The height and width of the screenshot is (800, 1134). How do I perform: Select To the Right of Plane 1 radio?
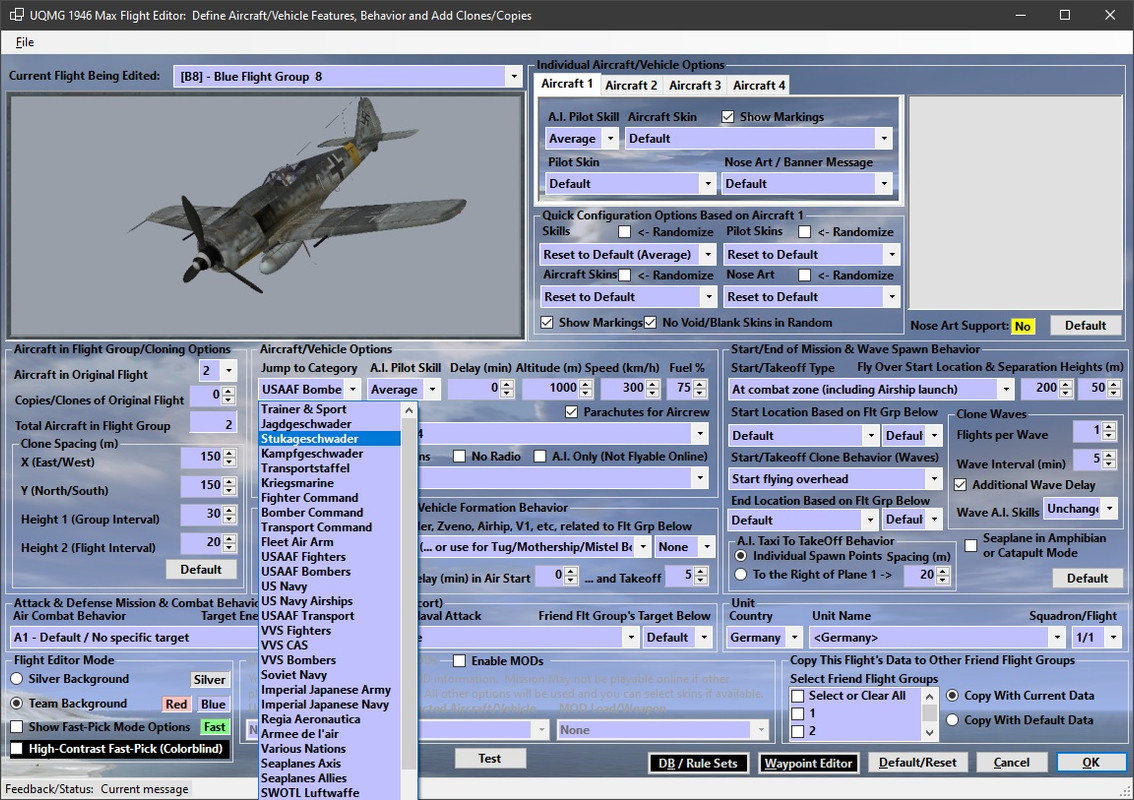coord(741,574)
